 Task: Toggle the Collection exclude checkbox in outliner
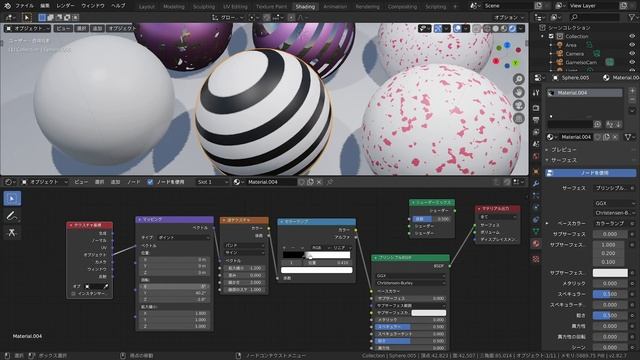551,36
